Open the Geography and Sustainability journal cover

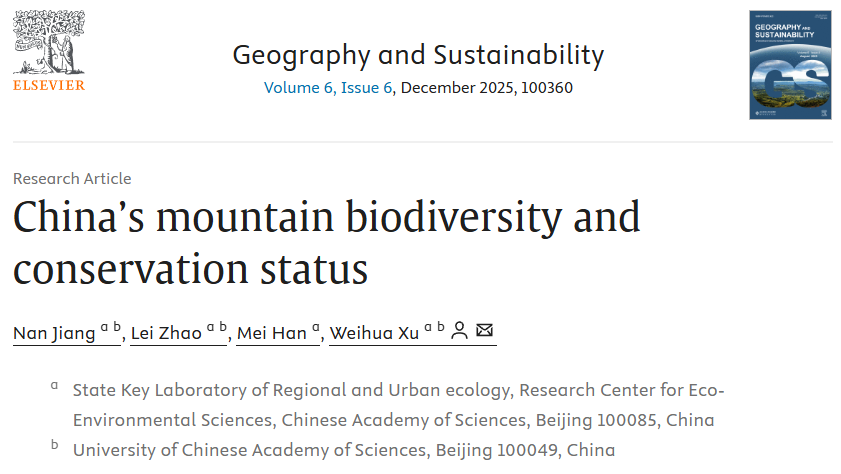point(789,65)
